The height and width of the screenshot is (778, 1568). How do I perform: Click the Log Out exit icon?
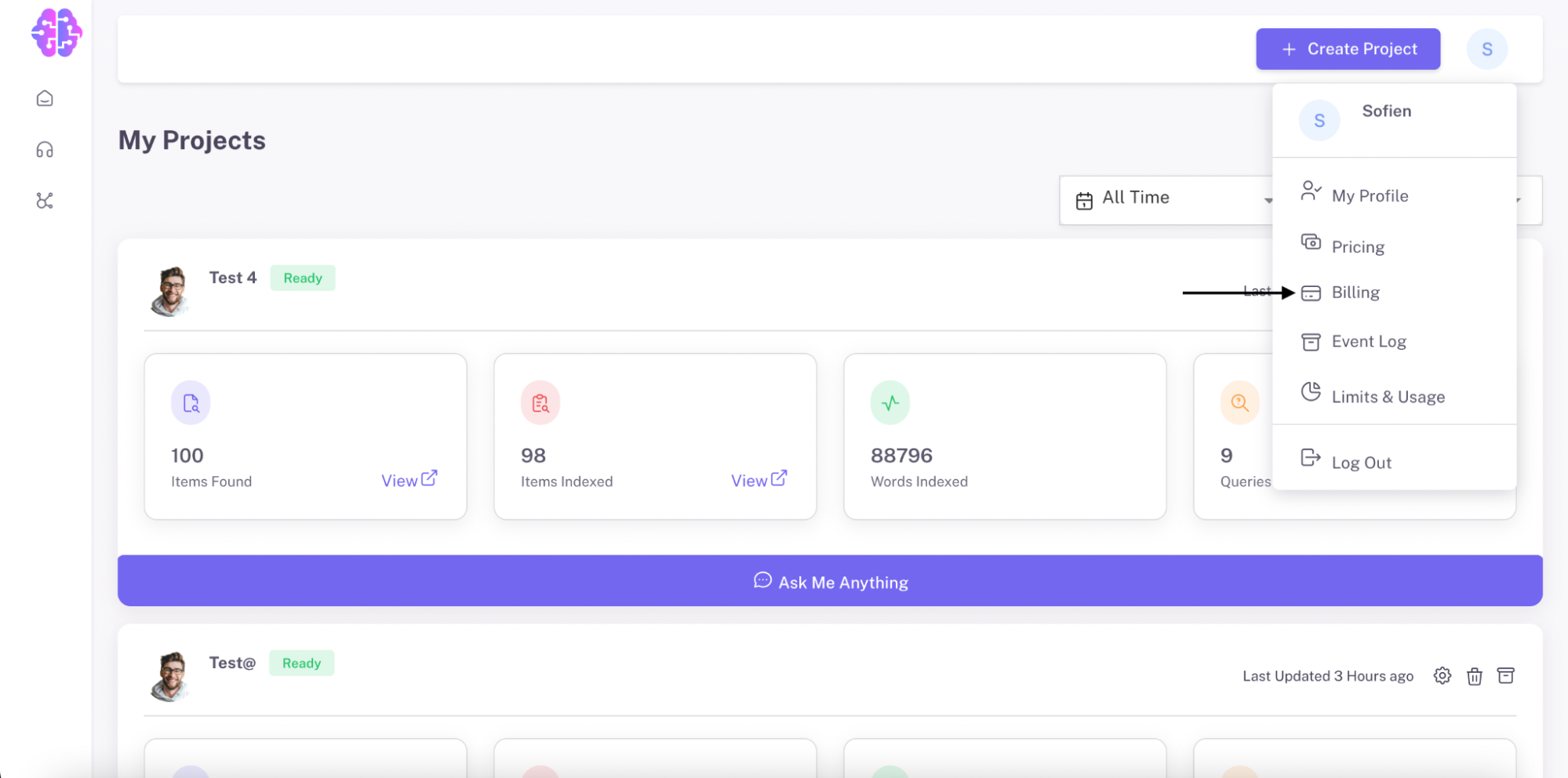[1311, 457]
